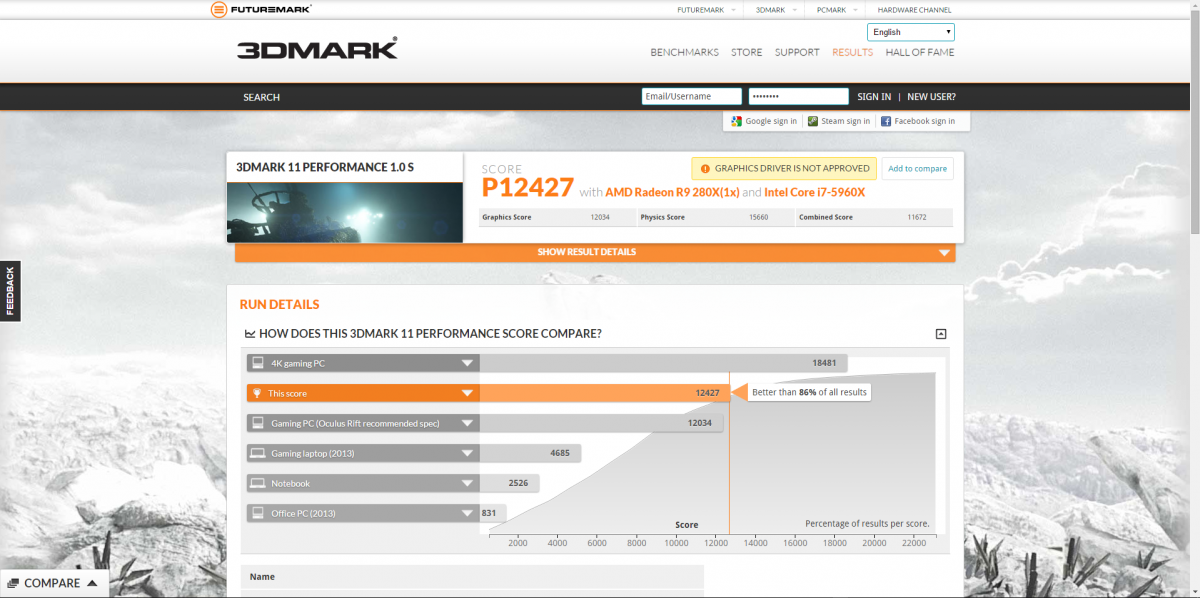
Task: Click the chart icon beside the score comparison heading
Action: 250,334
